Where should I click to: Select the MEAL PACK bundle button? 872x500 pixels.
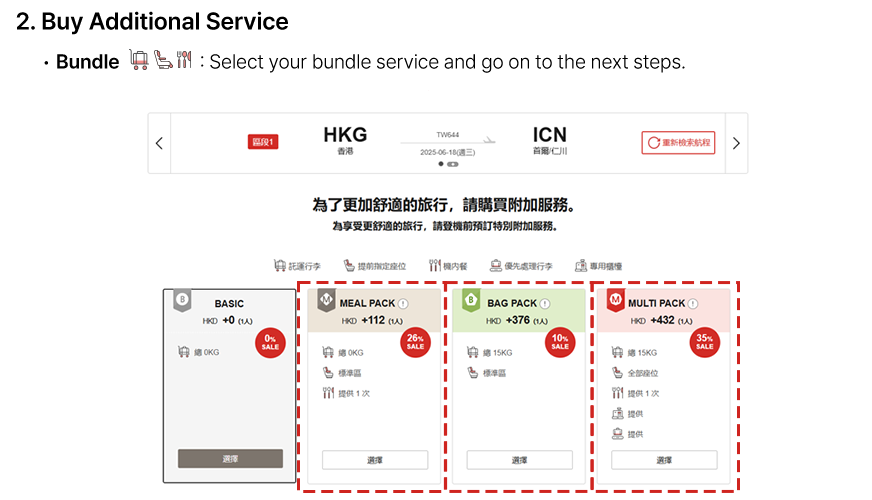click(x=375, y=460)
